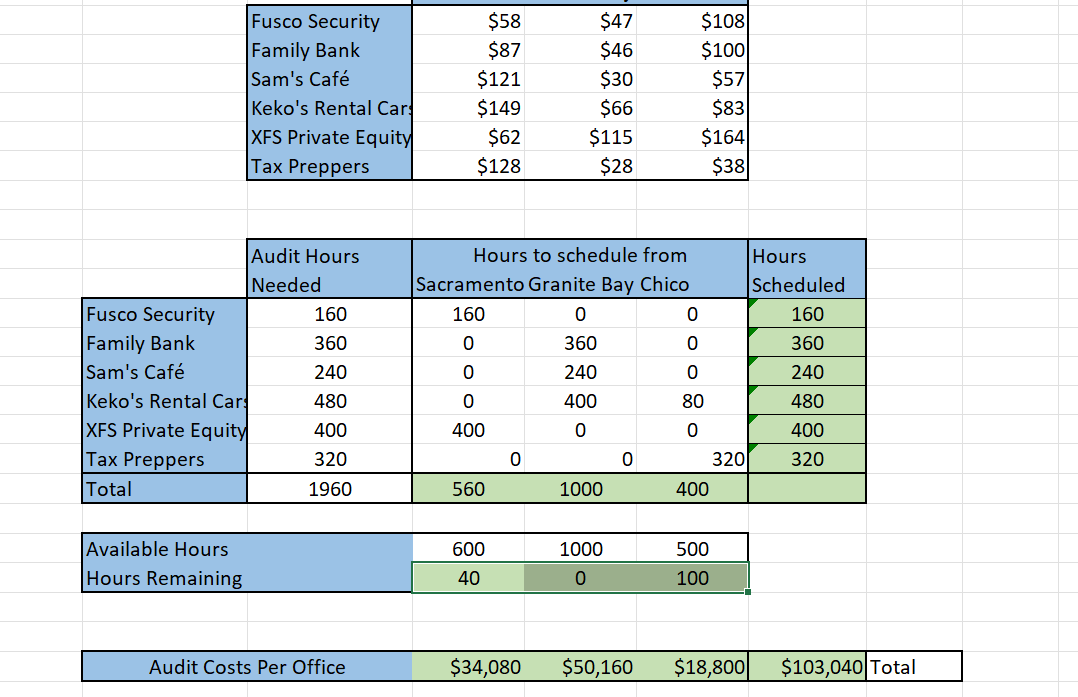Select the 400 Chico total cell
This screenshot has width=1078, height=697.
(692, 488)
